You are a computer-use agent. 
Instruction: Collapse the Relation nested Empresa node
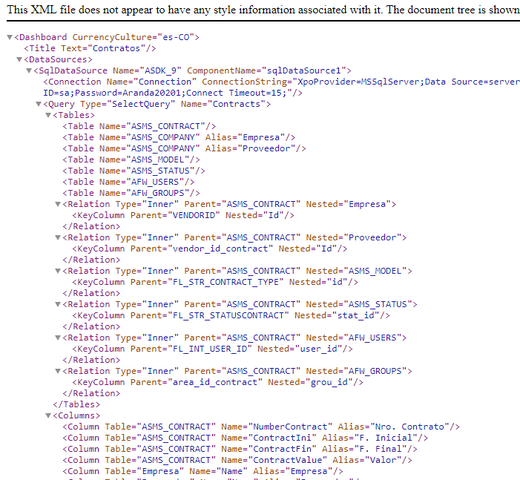(x=58, y=204)
